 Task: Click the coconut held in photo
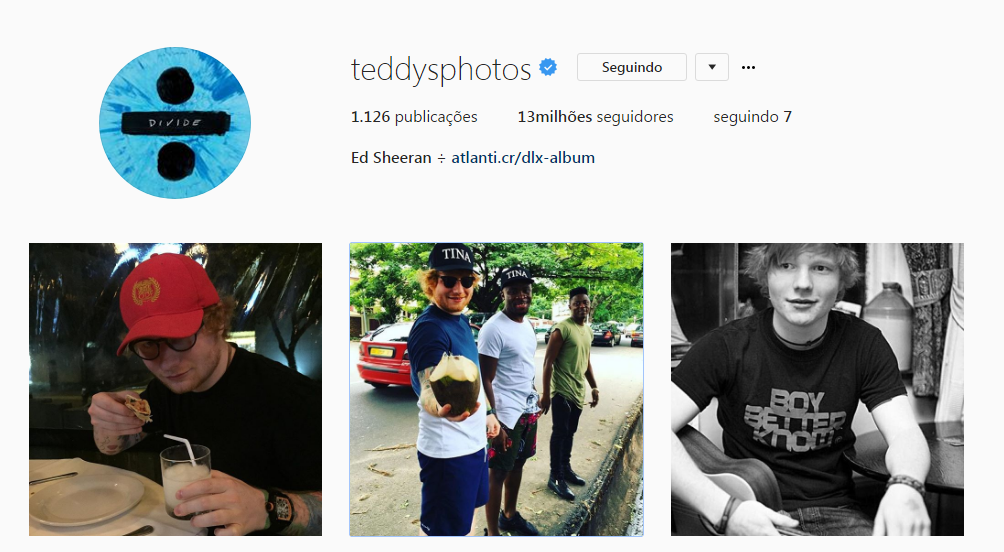454,384
